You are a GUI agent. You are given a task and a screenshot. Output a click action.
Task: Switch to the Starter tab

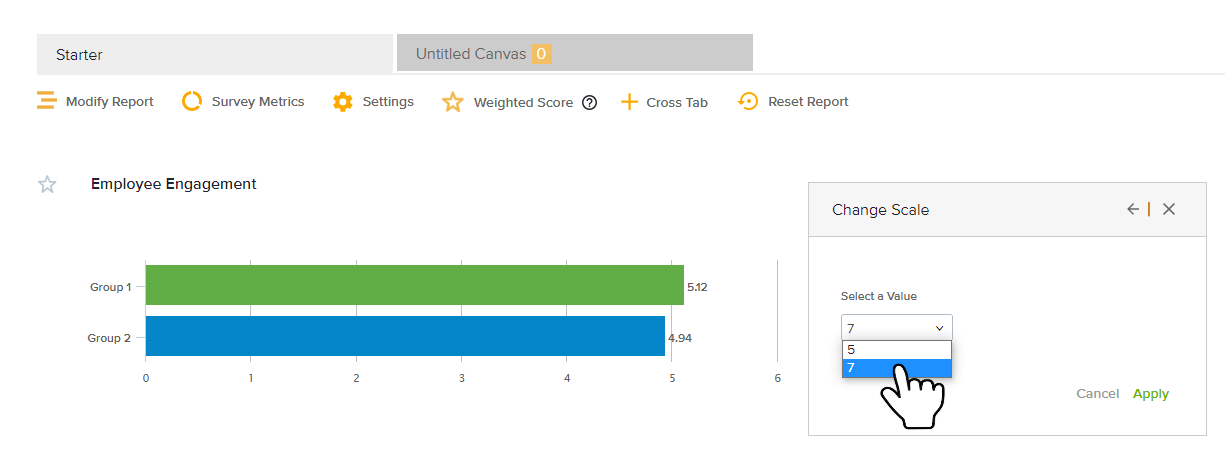click(x=214, y=54)
